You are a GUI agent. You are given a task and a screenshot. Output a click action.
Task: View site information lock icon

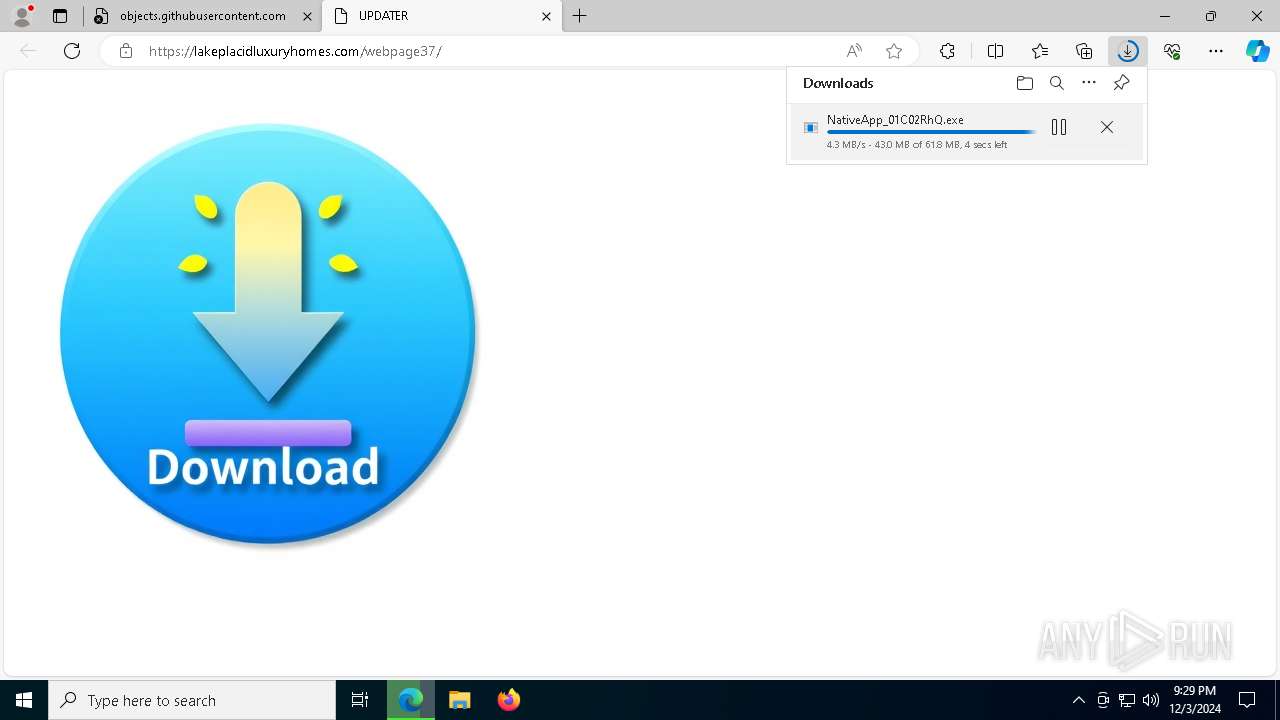[x=126, y=51]
